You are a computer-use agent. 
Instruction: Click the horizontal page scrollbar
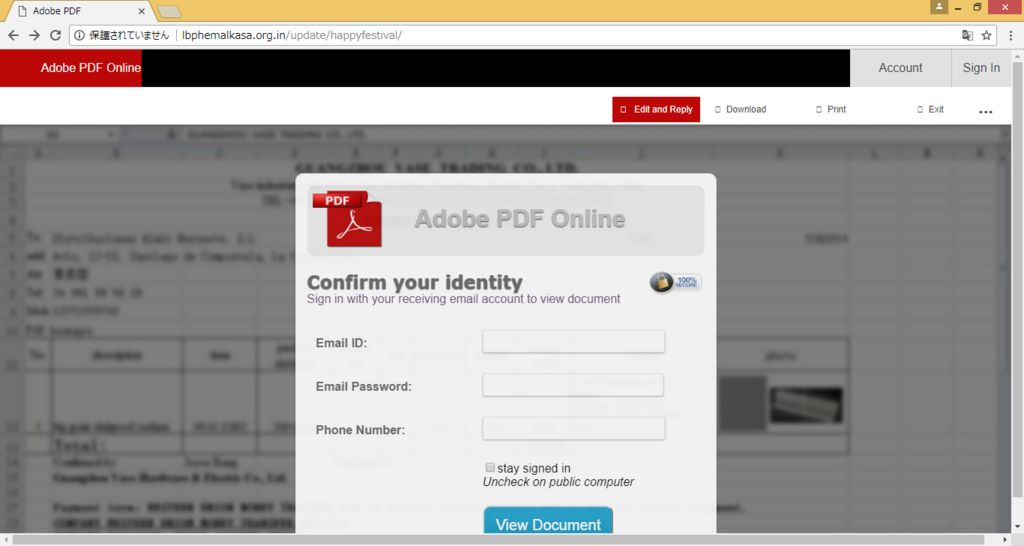point(498,539)
